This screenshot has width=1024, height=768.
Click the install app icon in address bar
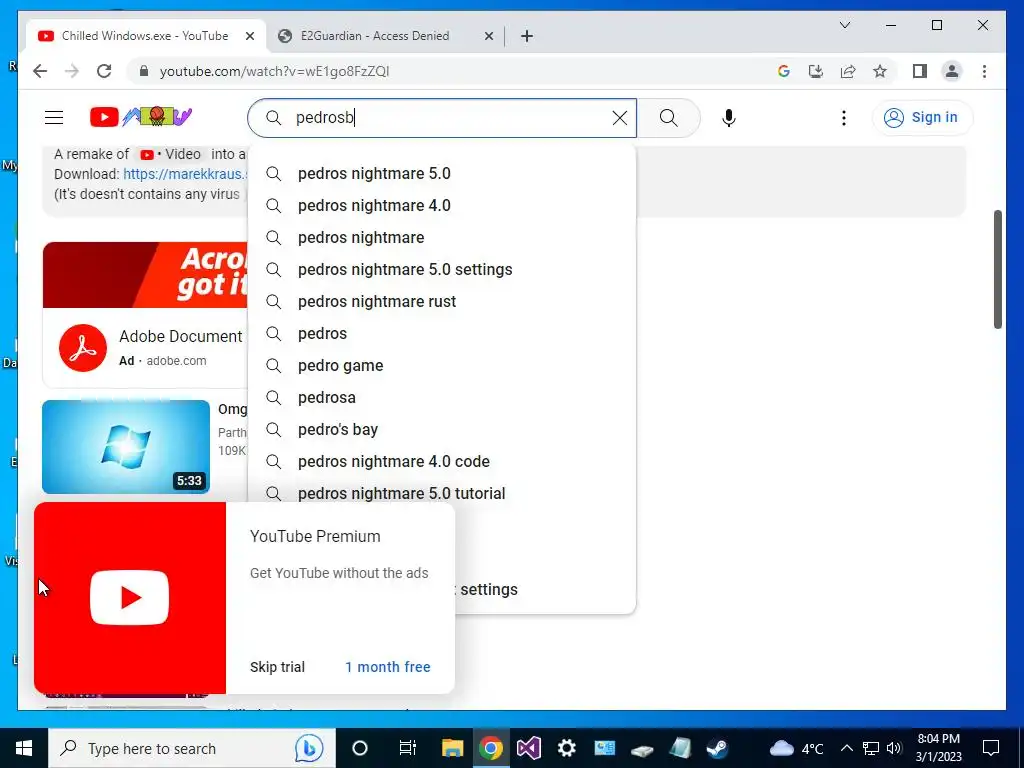coord(816,71)
